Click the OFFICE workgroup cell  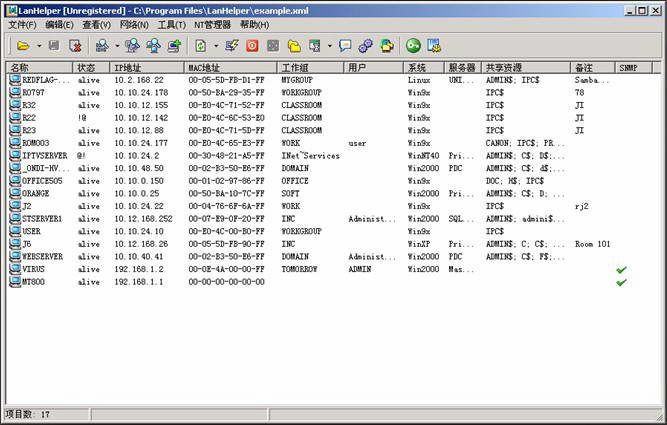295,181
